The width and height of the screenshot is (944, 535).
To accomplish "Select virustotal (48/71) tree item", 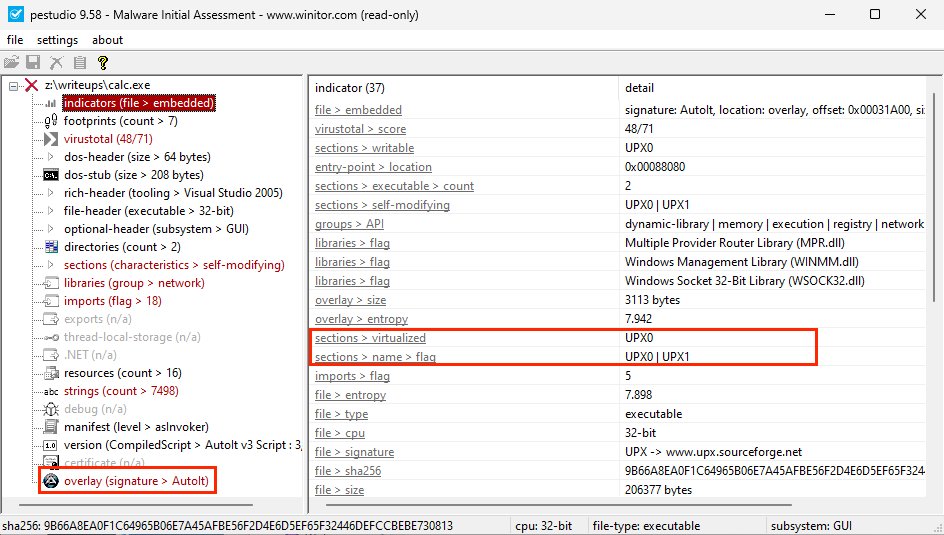I will [108, 139].
